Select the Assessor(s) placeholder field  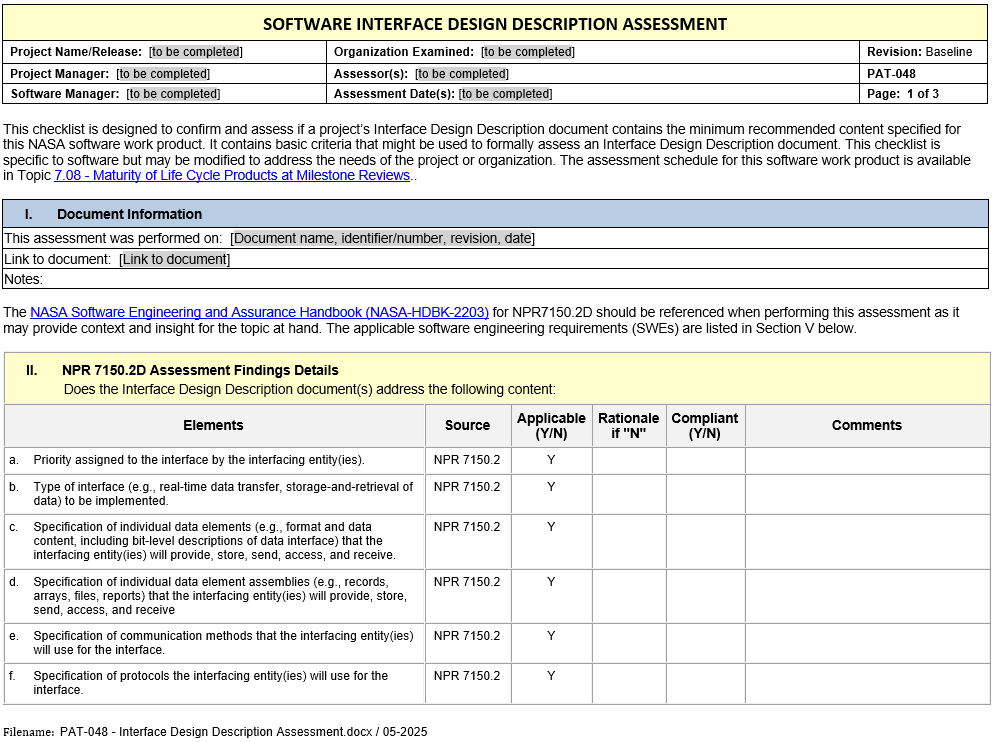(462, 74)
